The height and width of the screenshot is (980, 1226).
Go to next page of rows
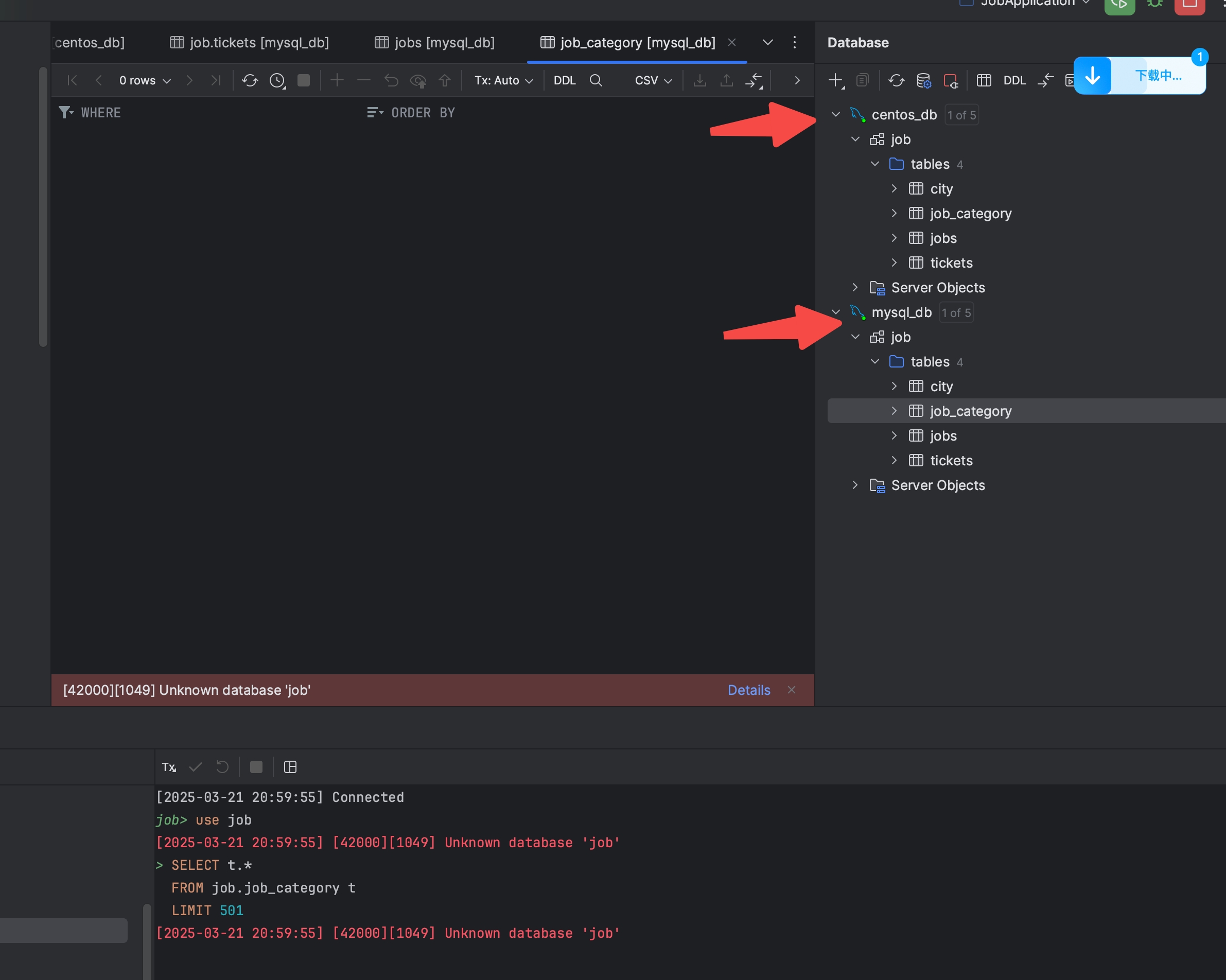click(x=189, y=80)
